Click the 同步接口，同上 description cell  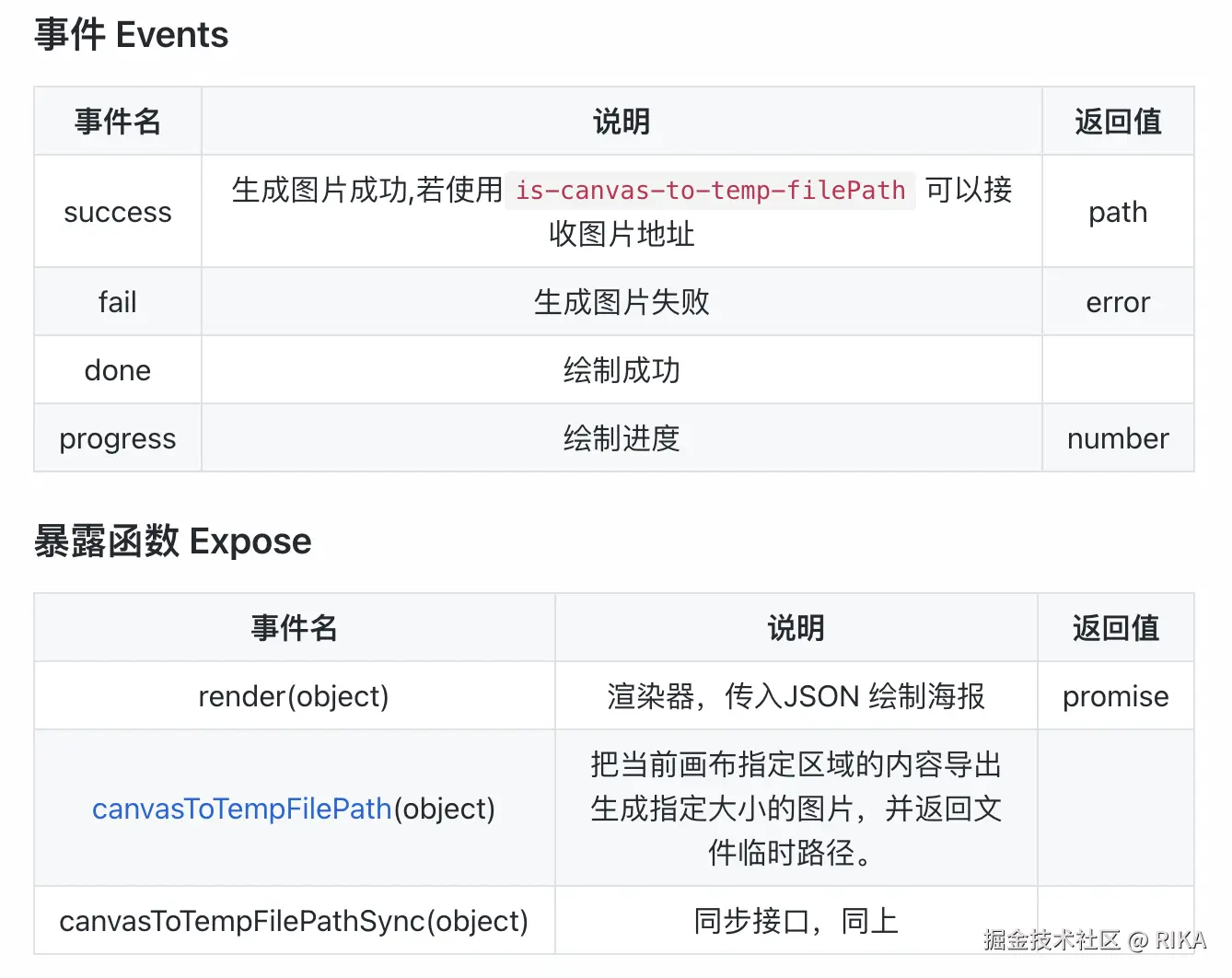pos(796,921)
